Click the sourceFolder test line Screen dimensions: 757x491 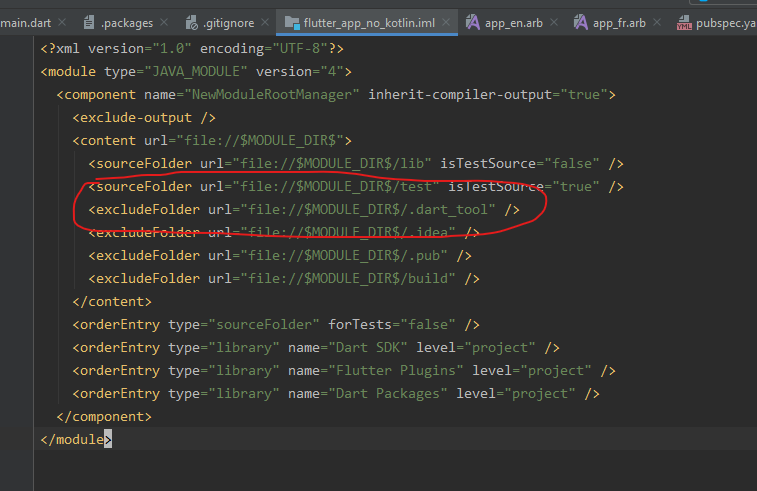pos(356,187)
